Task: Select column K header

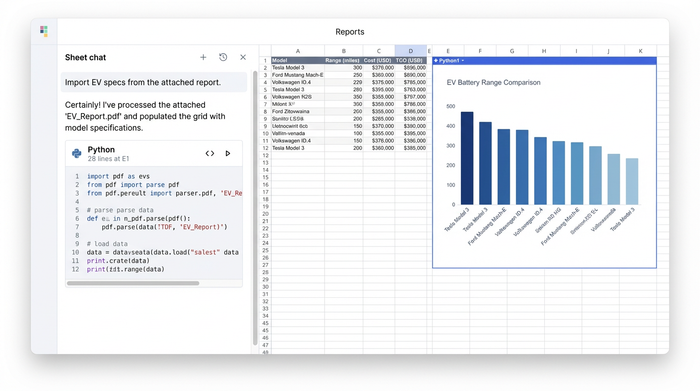Action: 641,51
